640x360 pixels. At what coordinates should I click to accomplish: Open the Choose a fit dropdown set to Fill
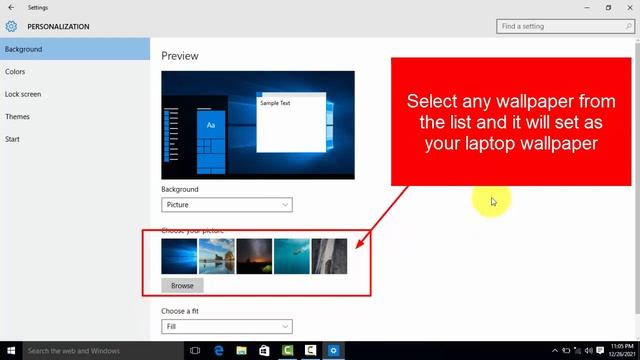click(227, 327)
